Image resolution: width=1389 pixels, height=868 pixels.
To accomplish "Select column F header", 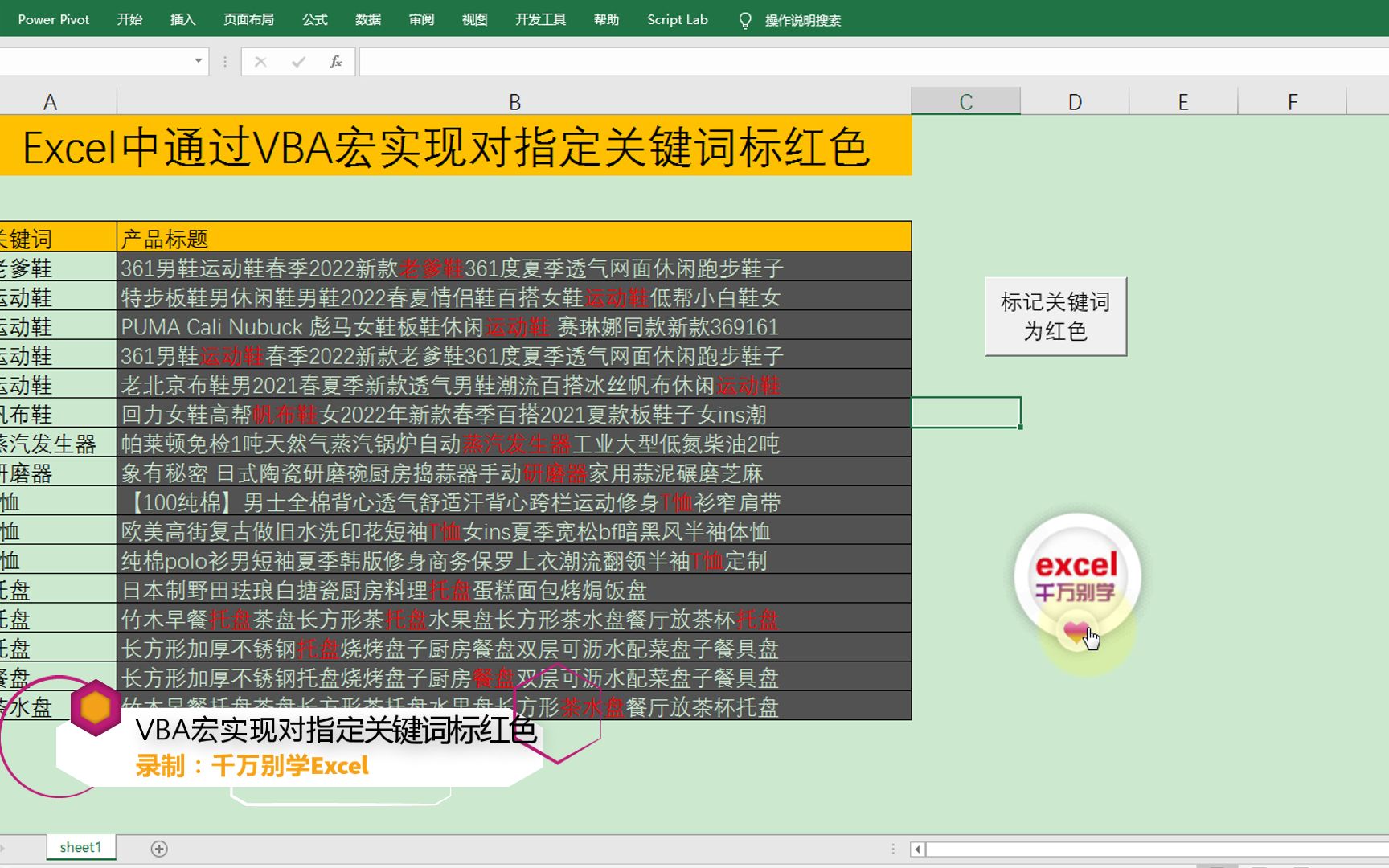I will [x=1292, y=101].
